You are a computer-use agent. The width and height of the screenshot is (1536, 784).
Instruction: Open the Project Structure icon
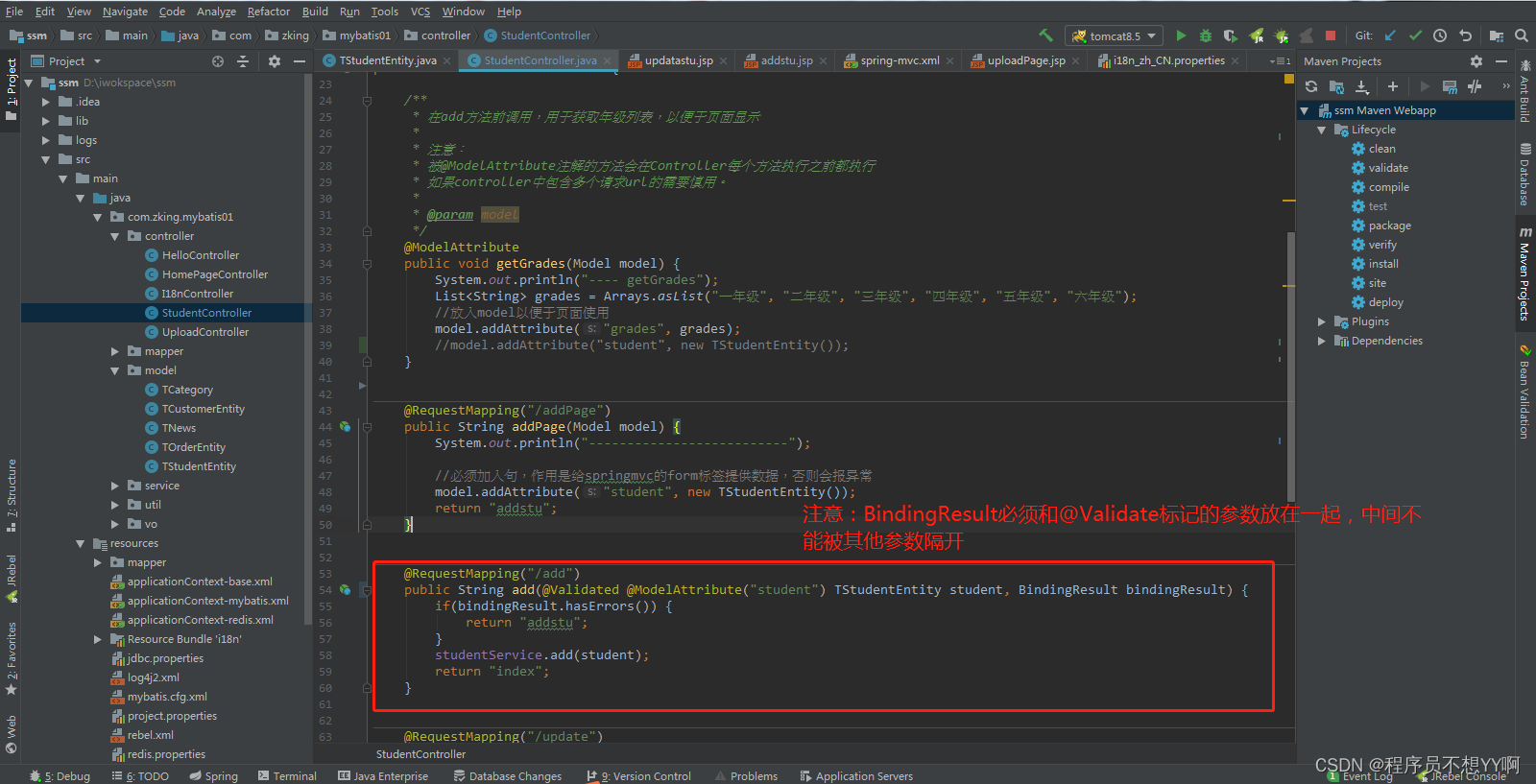point(1496,36)
